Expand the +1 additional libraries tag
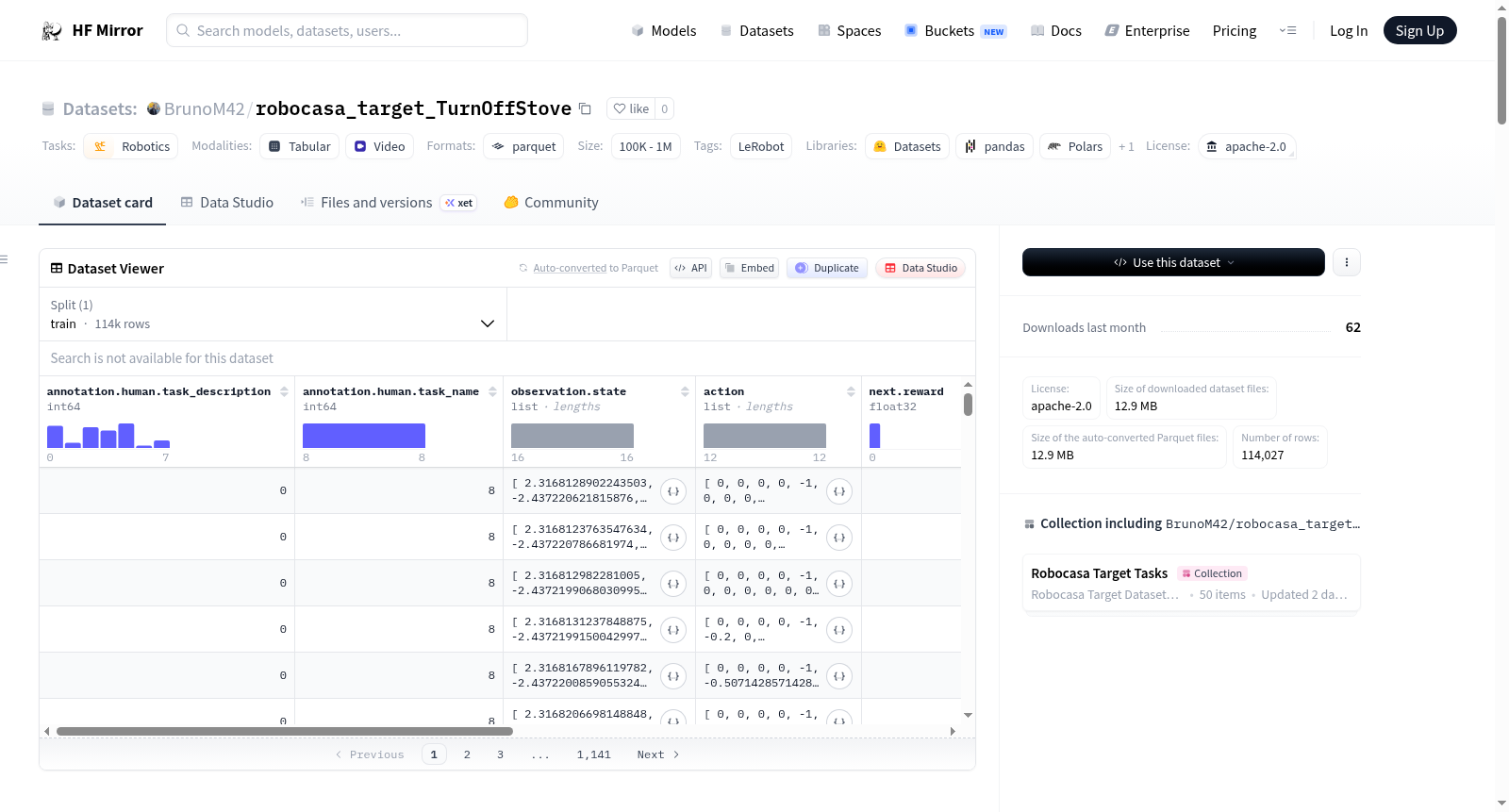Image resolution: width=1509 pixels, height=812 pixels. tap(1126, 146)
